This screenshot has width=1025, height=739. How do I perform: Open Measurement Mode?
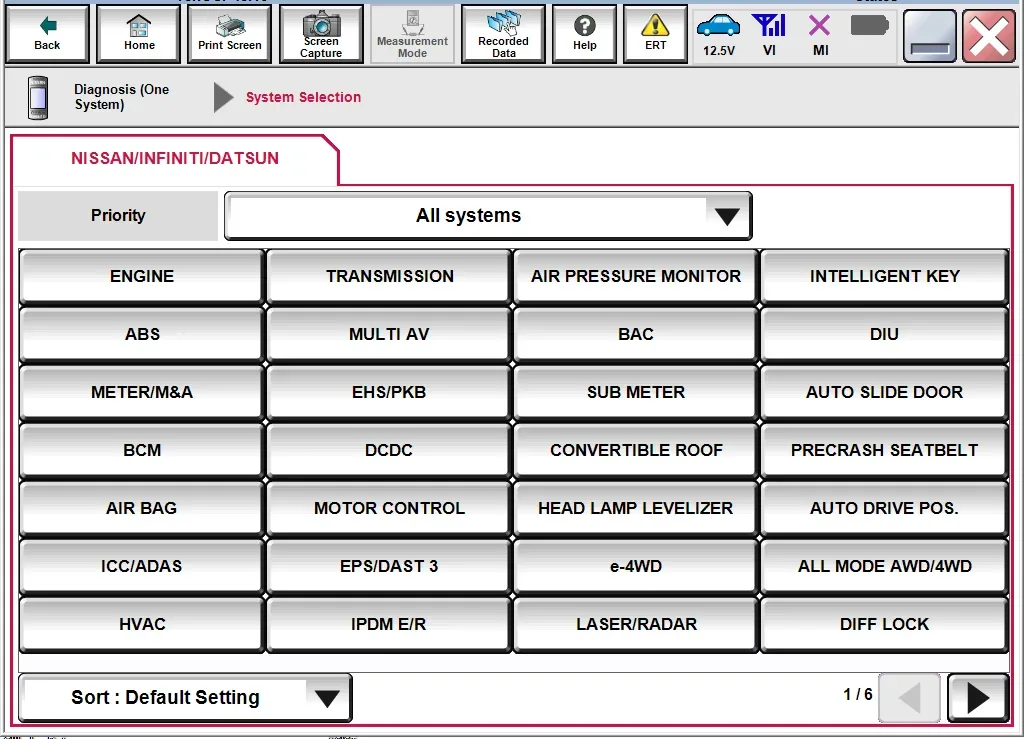pyautogui.click(x=412, y=34)
